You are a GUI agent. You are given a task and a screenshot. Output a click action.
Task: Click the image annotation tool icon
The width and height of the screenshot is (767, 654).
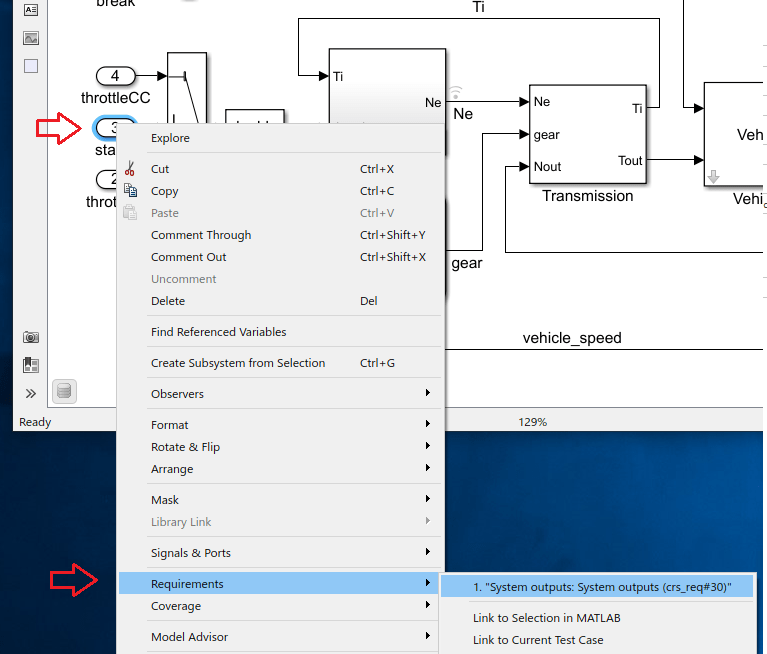point(30,38)
